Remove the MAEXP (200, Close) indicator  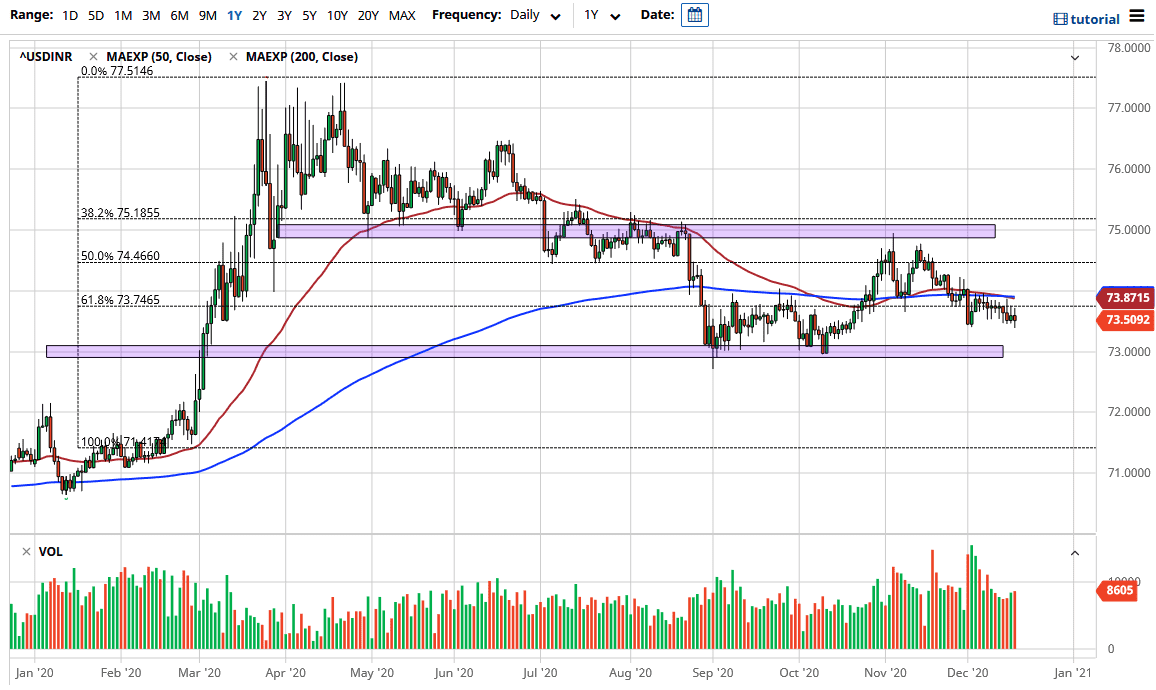(x=236, y=57)
